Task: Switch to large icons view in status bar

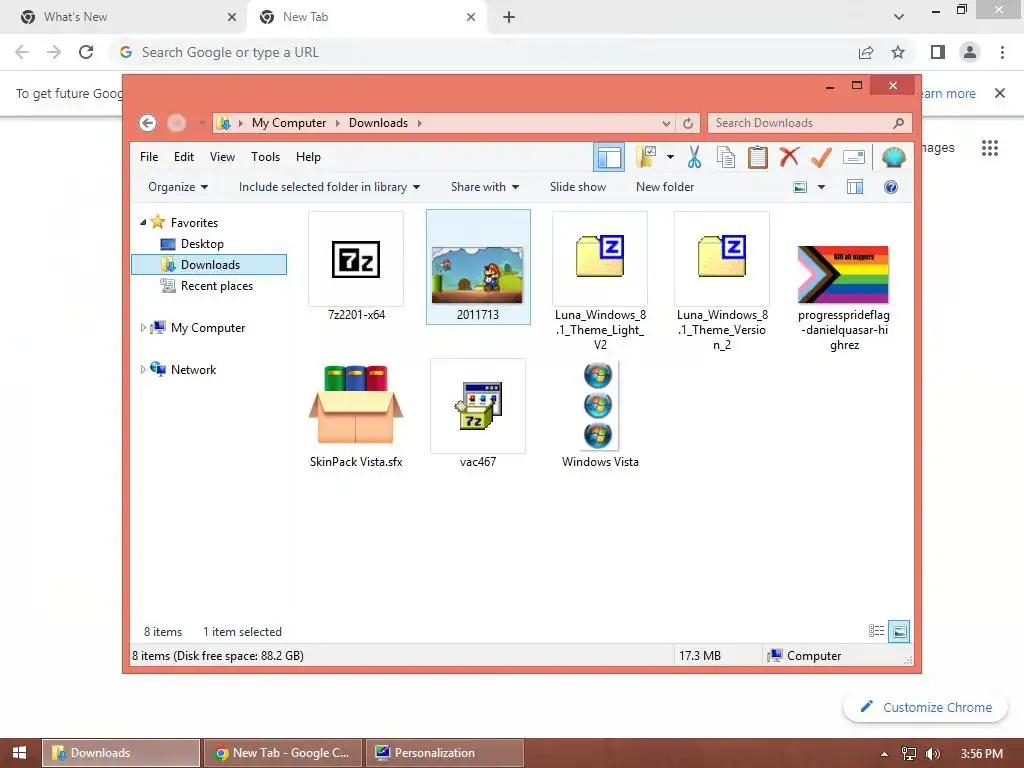Action: (899, 631)
